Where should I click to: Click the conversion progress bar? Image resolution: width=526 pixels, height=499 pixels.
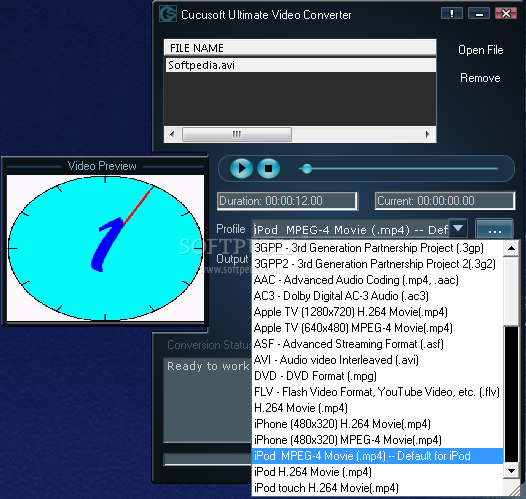coord(207,459)
